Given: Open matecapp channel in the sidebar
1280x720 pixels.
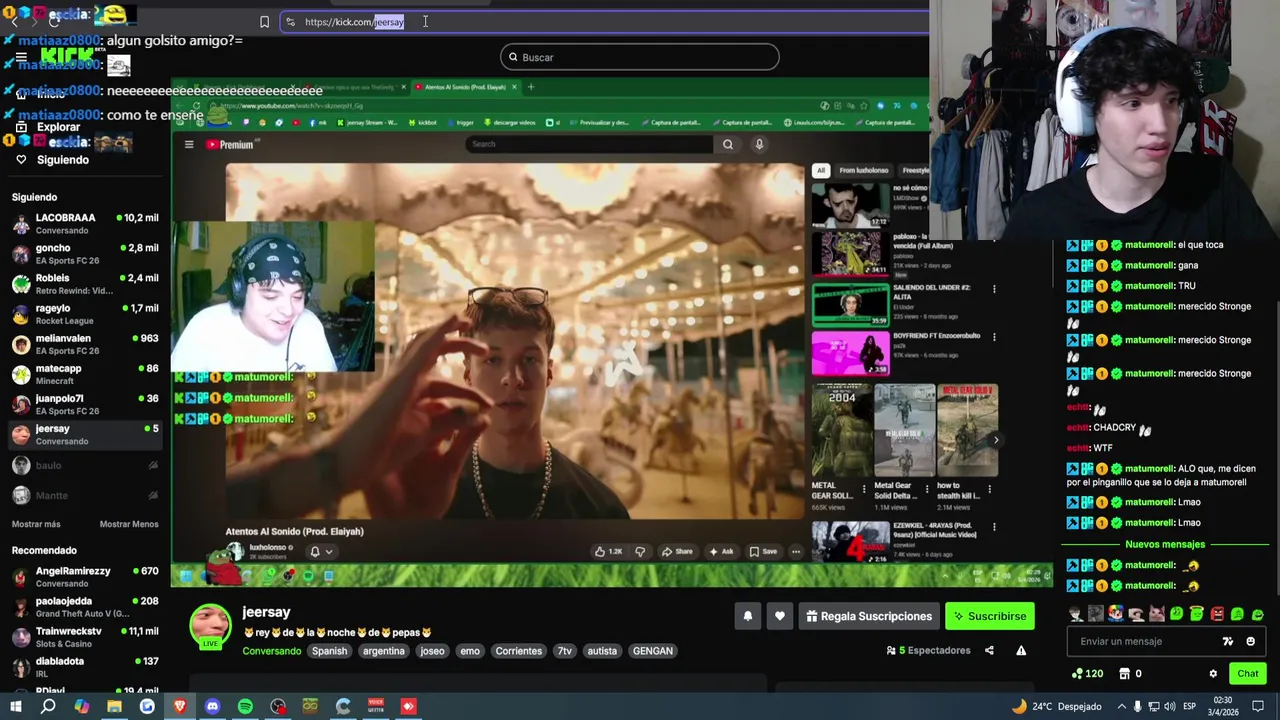Looking at the screenshot, I should tap(85, 374).
